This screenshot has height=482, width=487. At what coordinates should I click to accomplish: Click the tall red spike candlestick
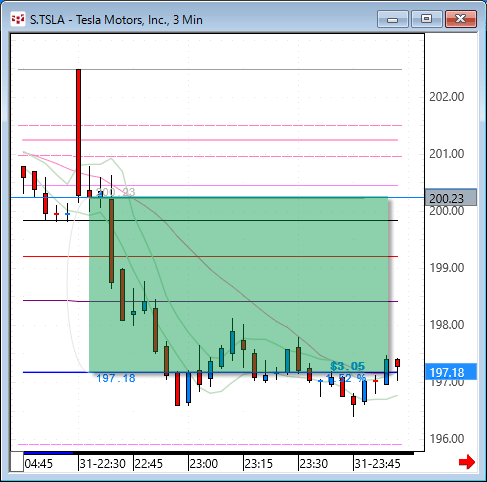pos(78,132)
